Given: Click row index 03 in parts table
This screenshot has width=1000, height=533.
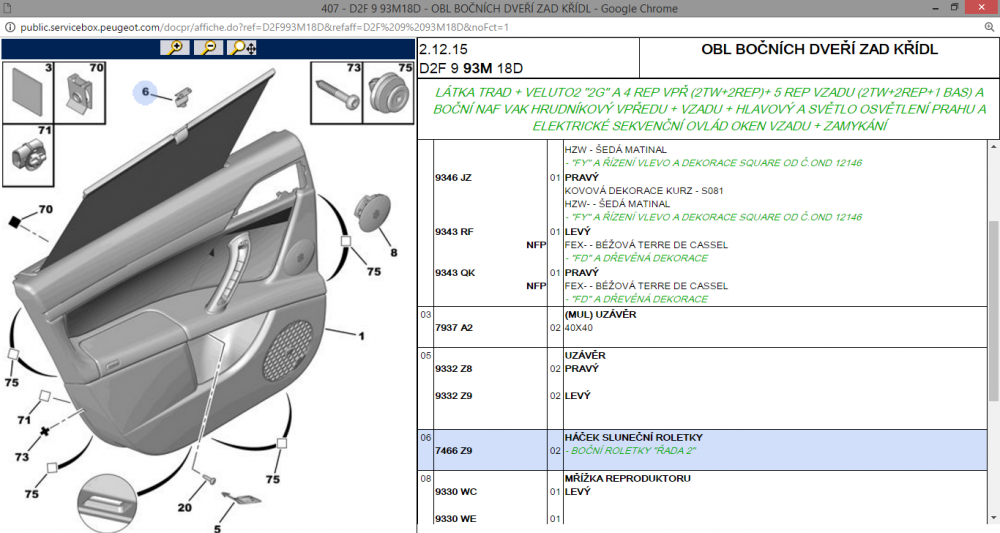Looking at the screenshot, I should click(x=425, y=314).
